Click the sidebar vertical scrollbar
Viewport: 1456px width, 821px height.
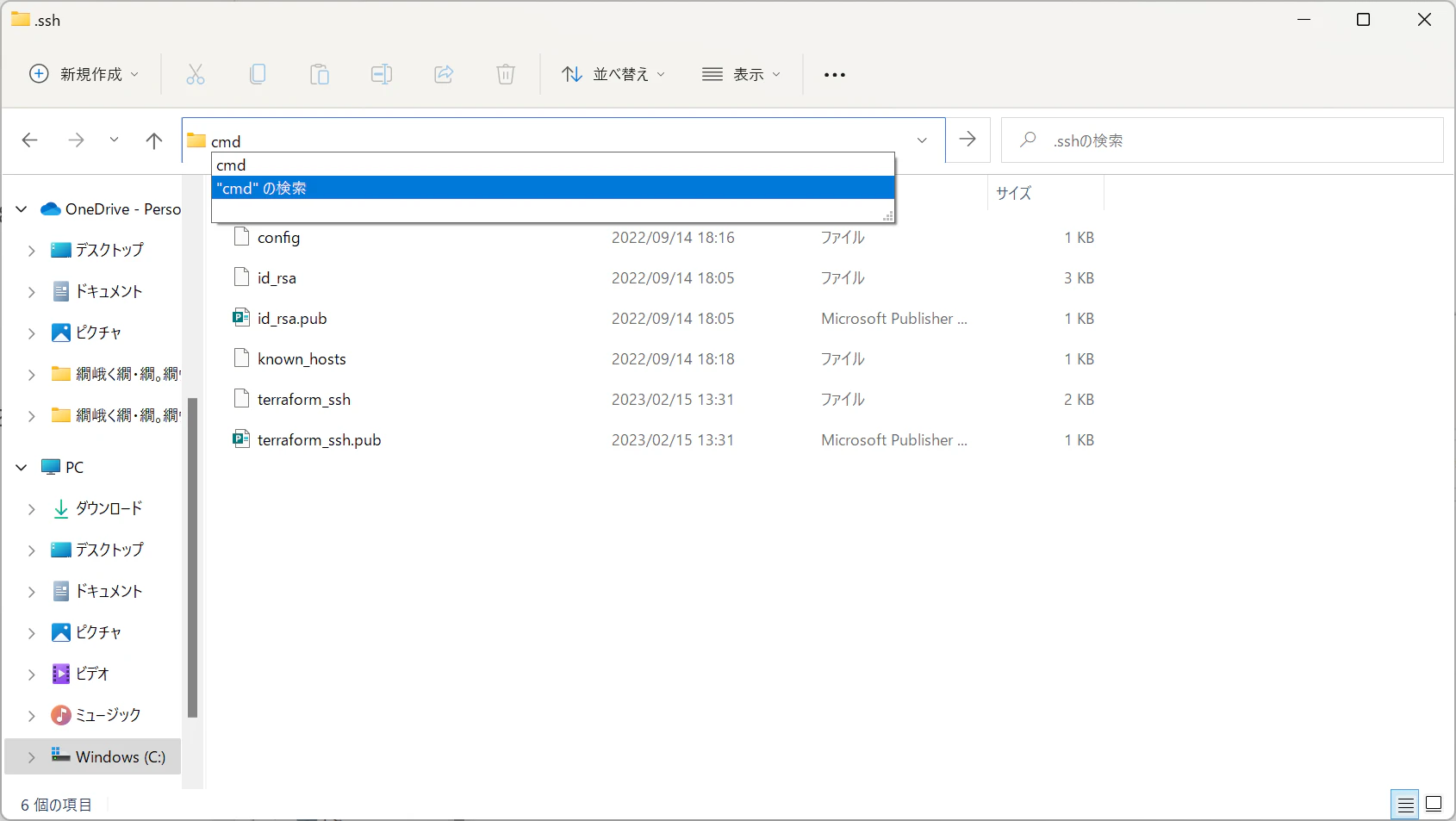[192, 557]
